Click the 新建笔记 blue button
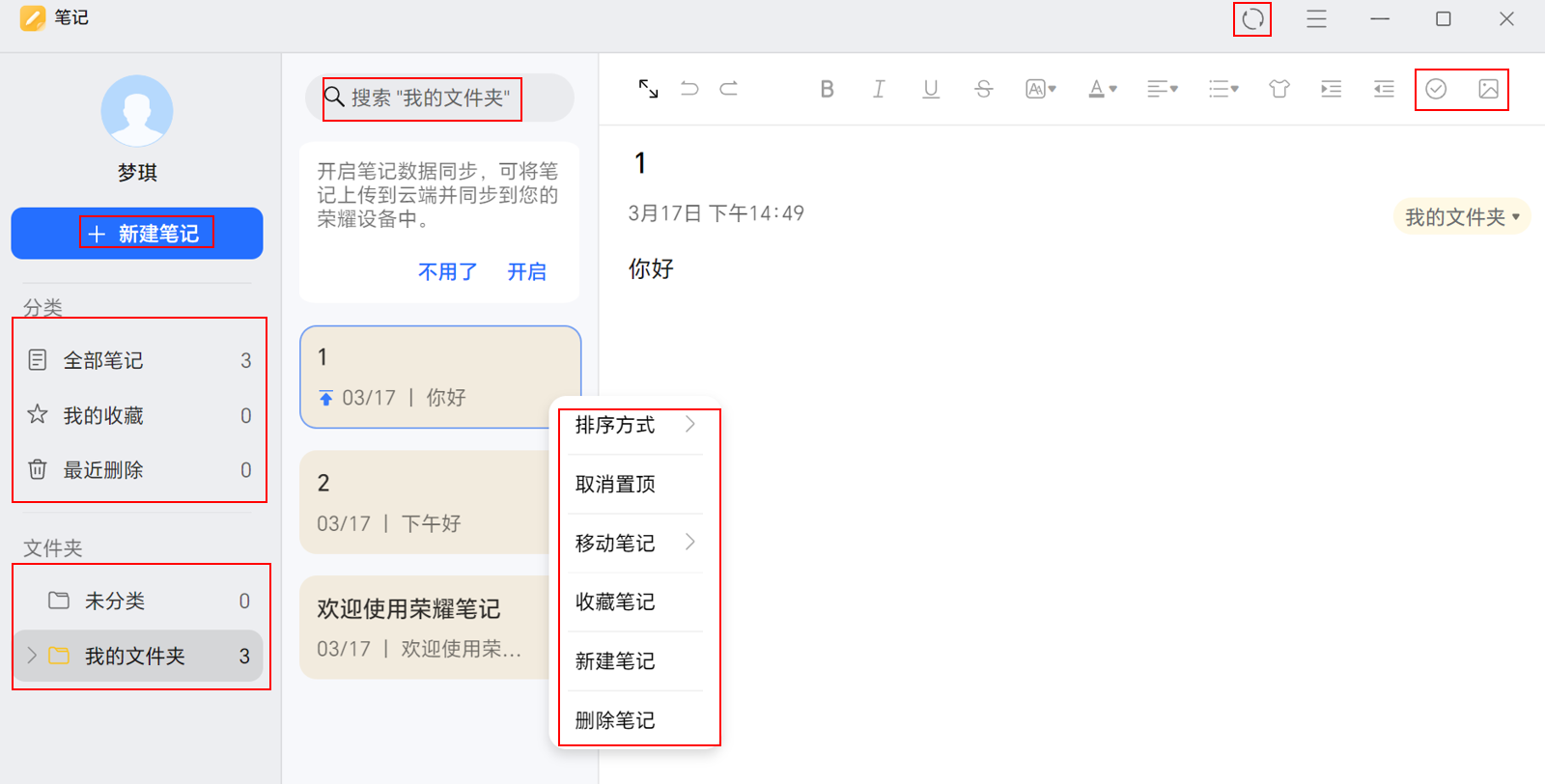 point(137,234)
